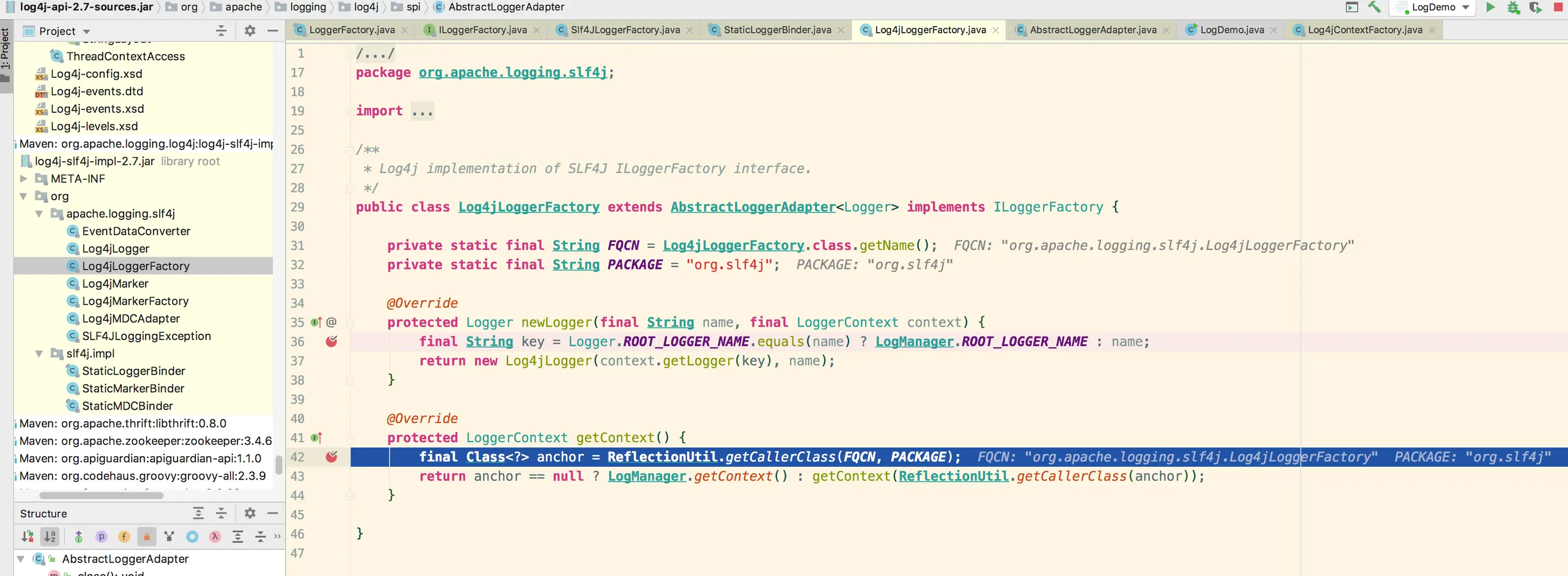The image size is (1568, 576).
Task: Switch to the Log4jContextFactory.java tab
Action: (x=1365, y=30)
